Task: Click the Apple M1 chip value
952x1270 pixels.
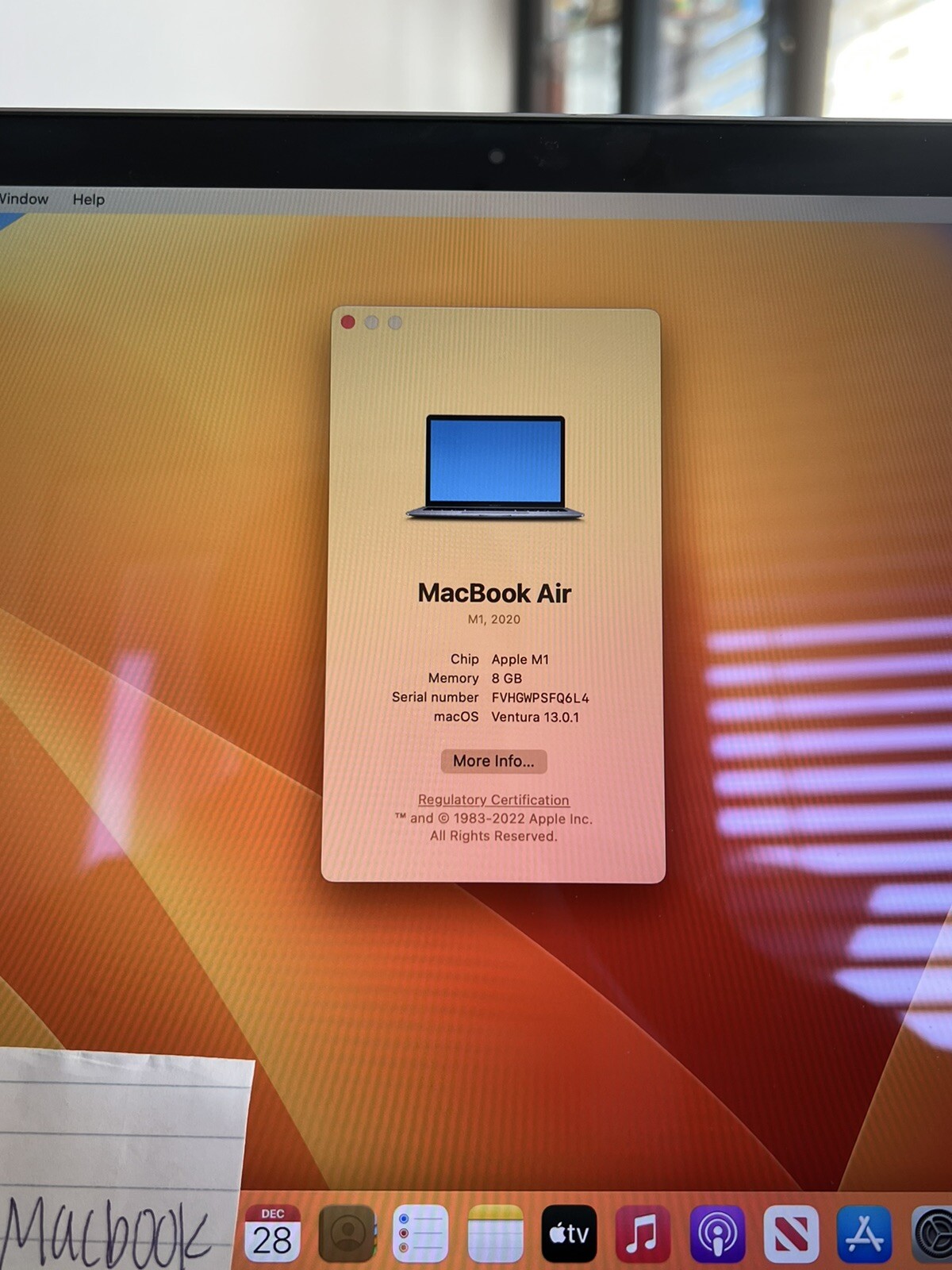Action: coord(520,660)
